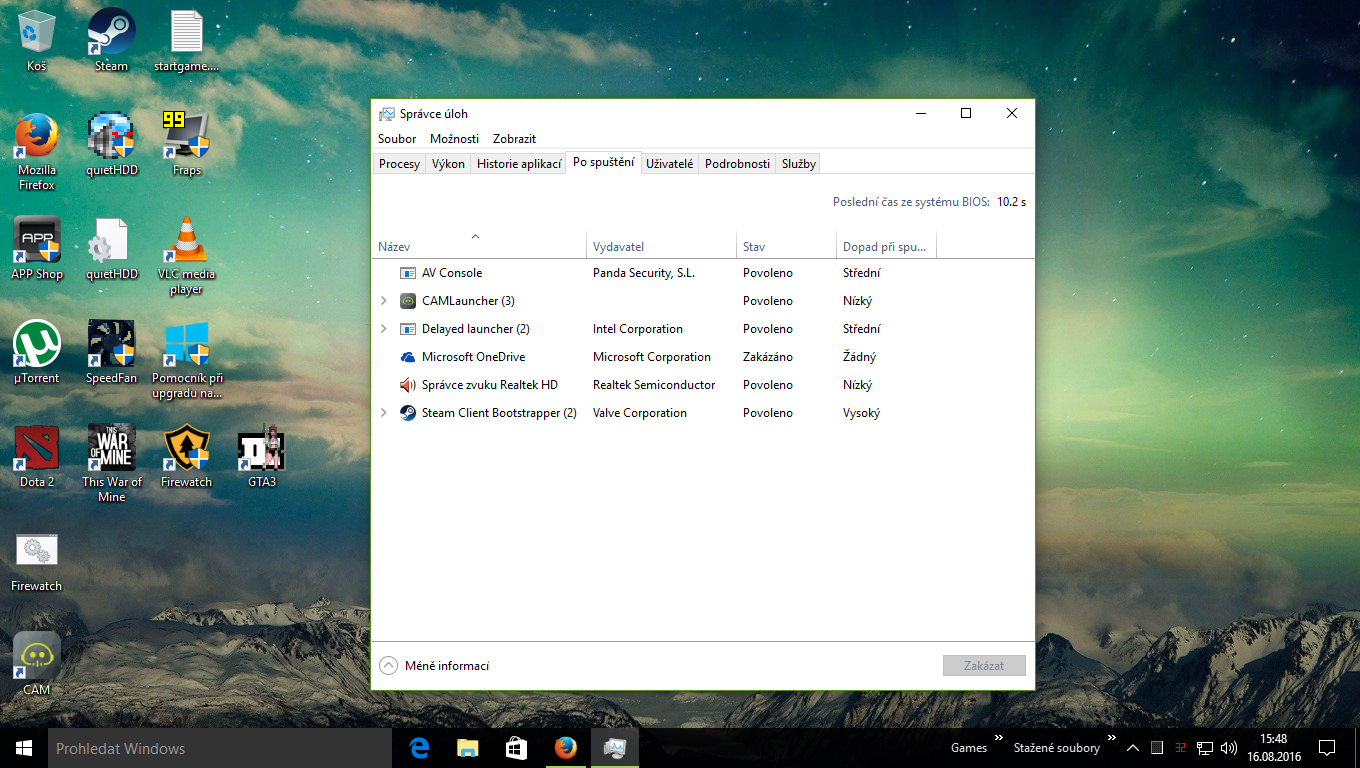Expand the Delayed launcher group

(384, 329)
